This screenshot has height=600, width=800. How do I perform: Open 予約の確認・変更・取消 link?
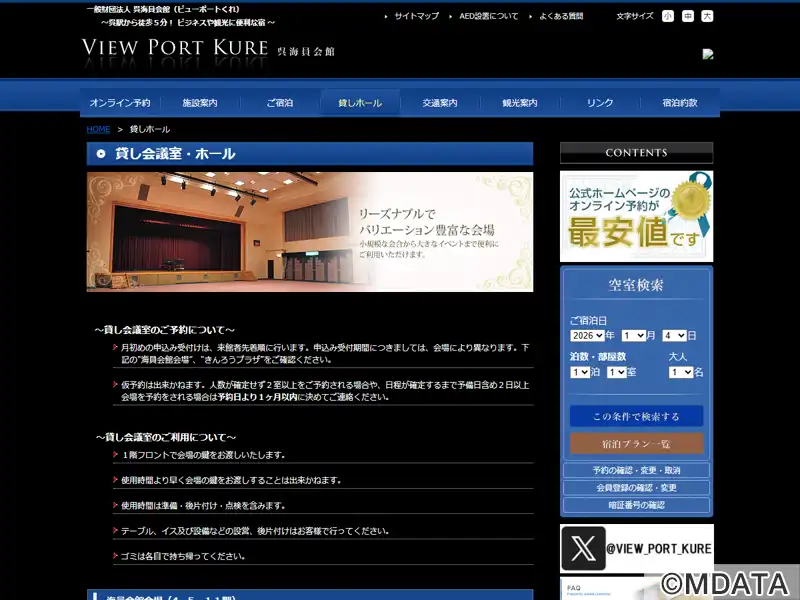coord(637,470)
